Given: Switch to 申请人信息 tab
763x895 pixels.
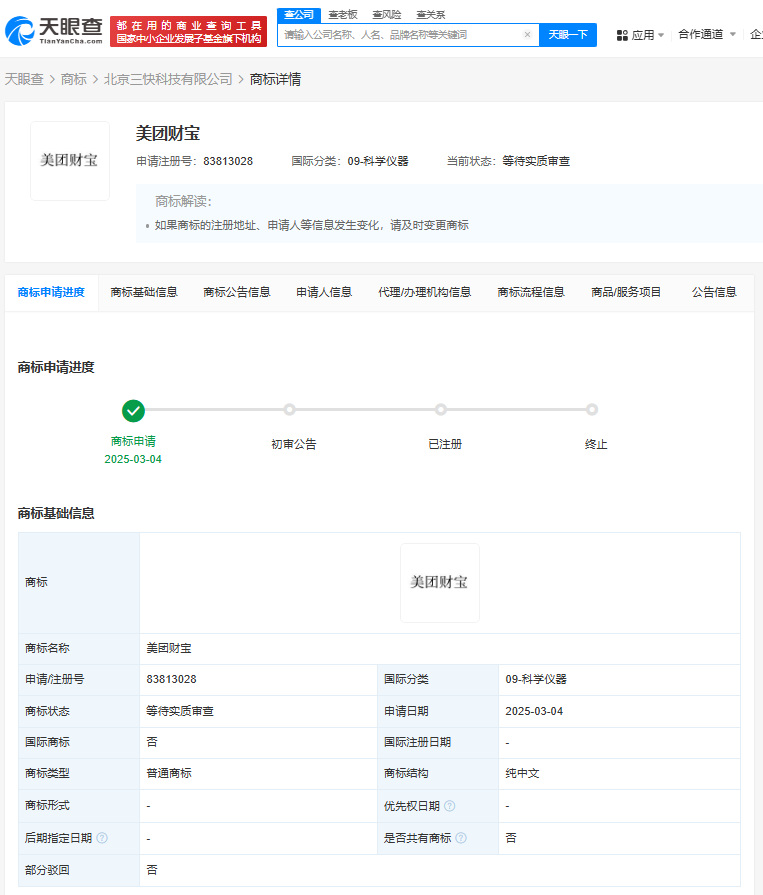Looking at the screenshot, I should [x=324, y=292].
